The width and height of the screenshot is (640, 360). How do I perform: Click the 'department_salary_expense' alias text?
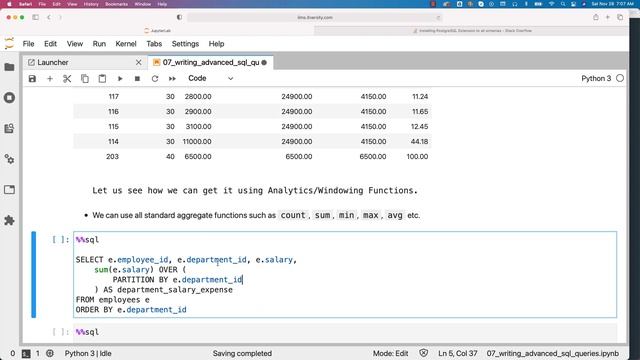(x=175, y=290)
